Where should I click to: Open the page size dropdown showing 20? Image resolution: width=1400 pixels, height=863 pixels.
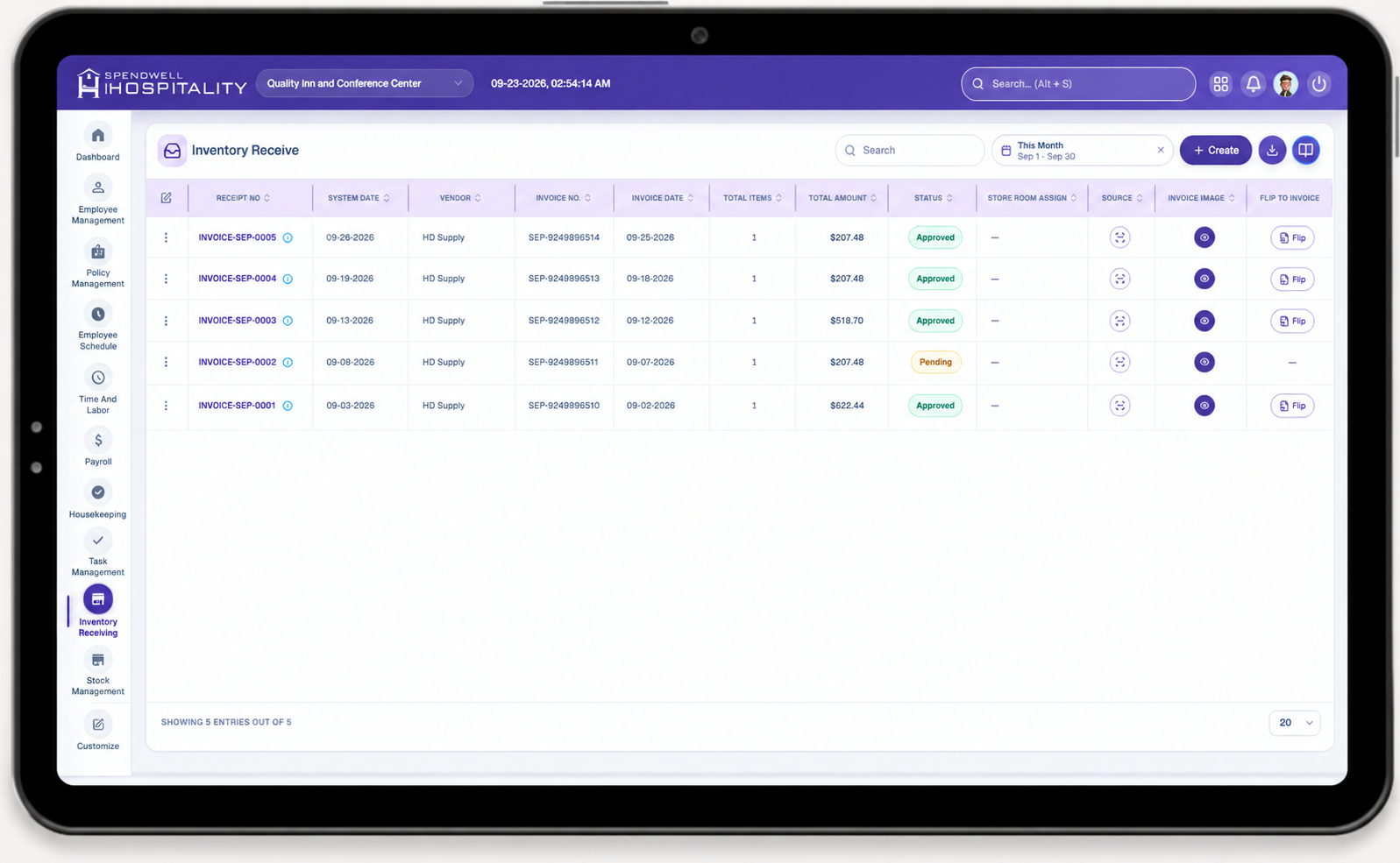coord(1294,723)
